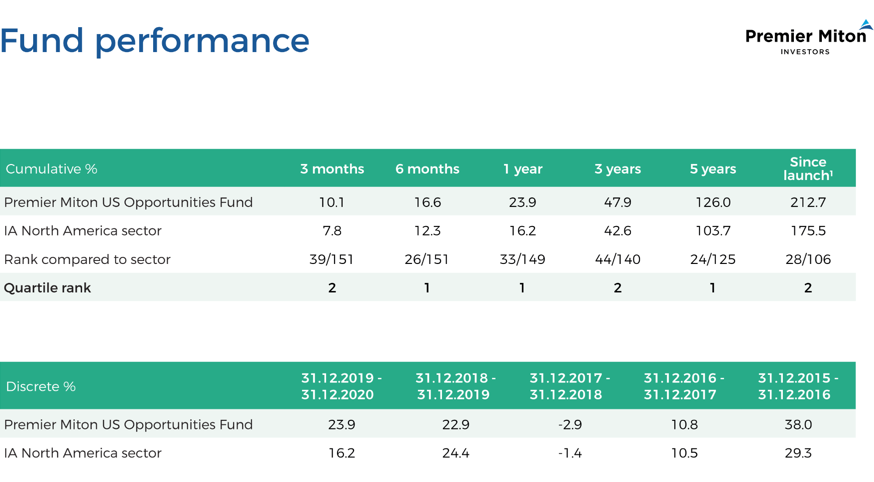Select the 31.12.2018 - 31.12.2019 column header
The height and width of the screenshot is (482, 874).
point(455,386)
